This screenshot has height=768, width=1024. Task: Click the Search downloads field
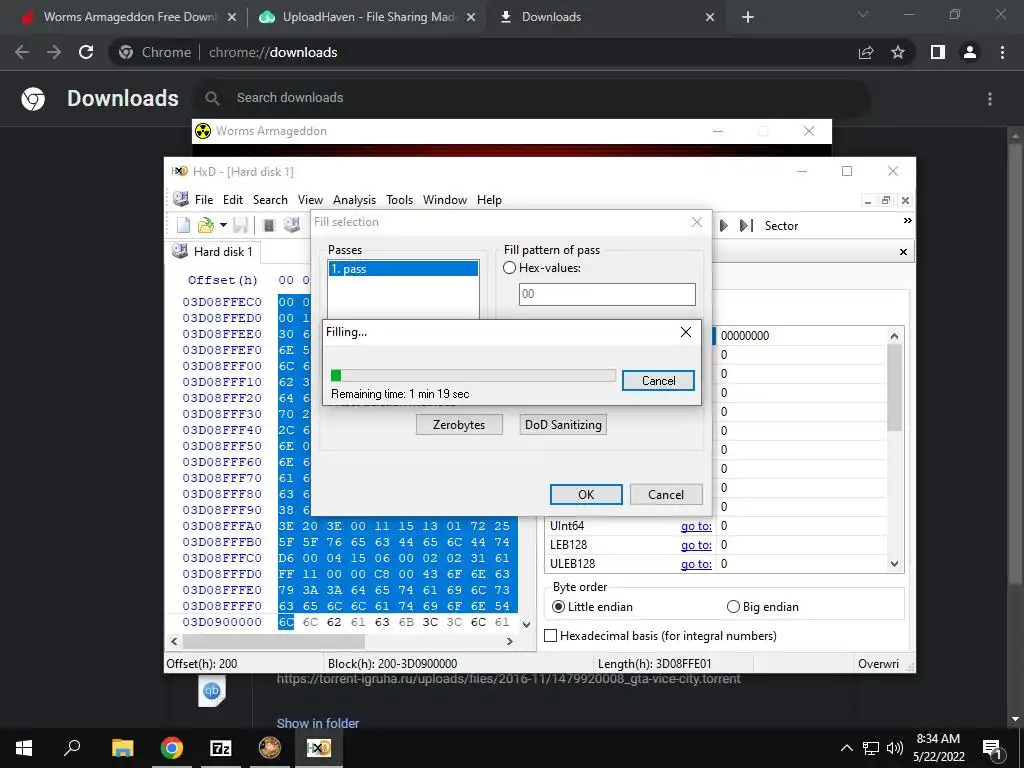pos(532,98)
